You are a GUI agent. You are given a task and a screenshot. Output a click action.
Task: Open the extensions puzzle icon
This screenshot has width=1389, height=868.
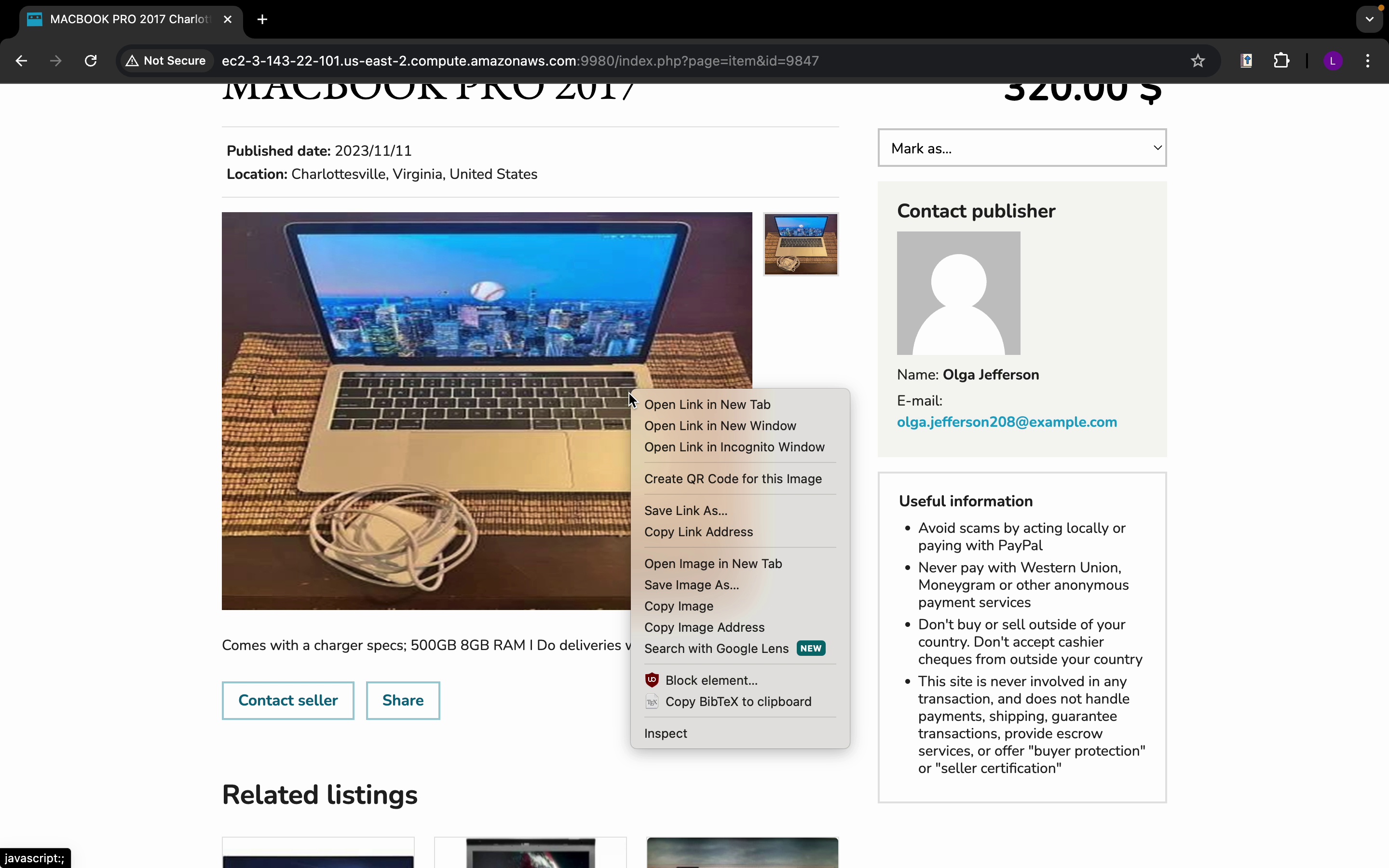tap(1281, 61)
